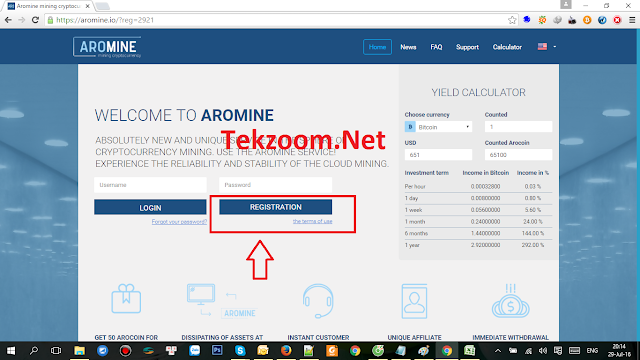Image resolution: width=640 pixels, height=360 pixels.
Task: Click the affiliate person badge icon
Action: click(x=414, y=301)
